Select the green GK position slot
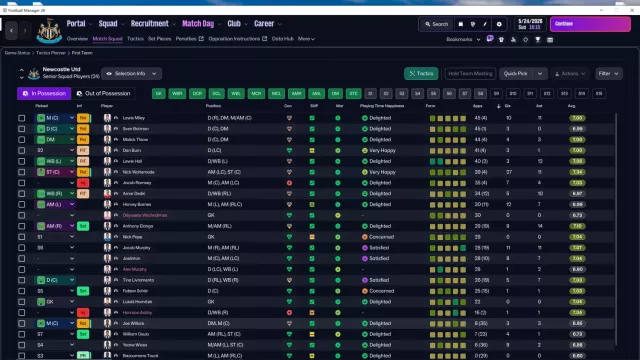 tap(158, 93)
